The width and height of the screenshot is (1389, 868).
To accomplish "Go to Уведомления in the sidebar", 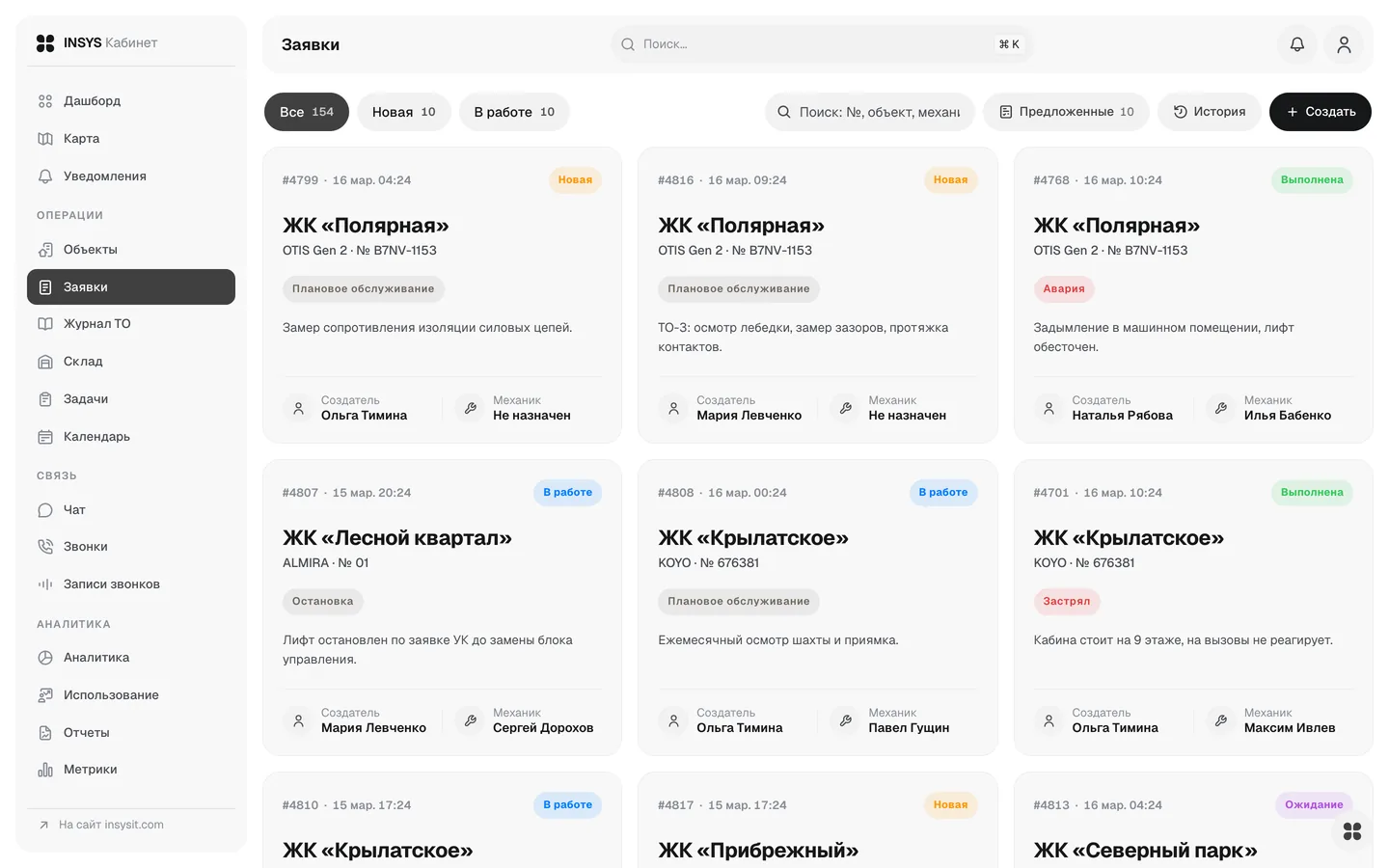I will [x=131, y=176].
